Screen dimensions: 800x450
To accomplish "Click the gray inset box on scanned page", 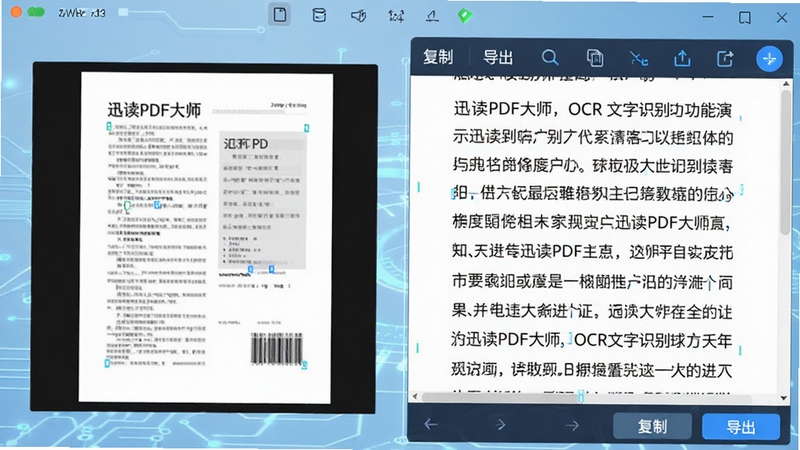I will [262, 200].
